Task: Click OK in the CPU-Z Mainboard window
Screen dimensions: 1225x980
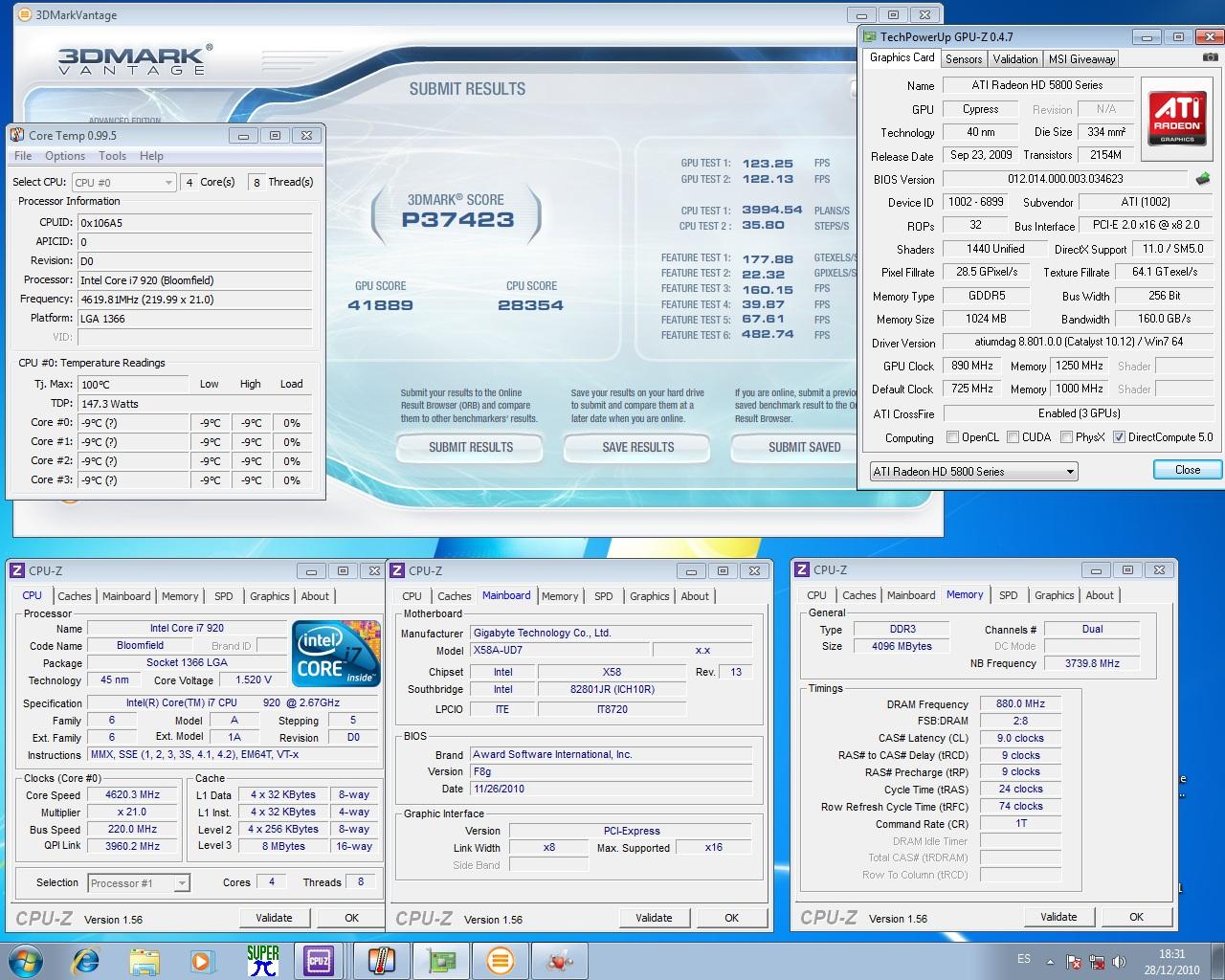Action: point(731,918)
